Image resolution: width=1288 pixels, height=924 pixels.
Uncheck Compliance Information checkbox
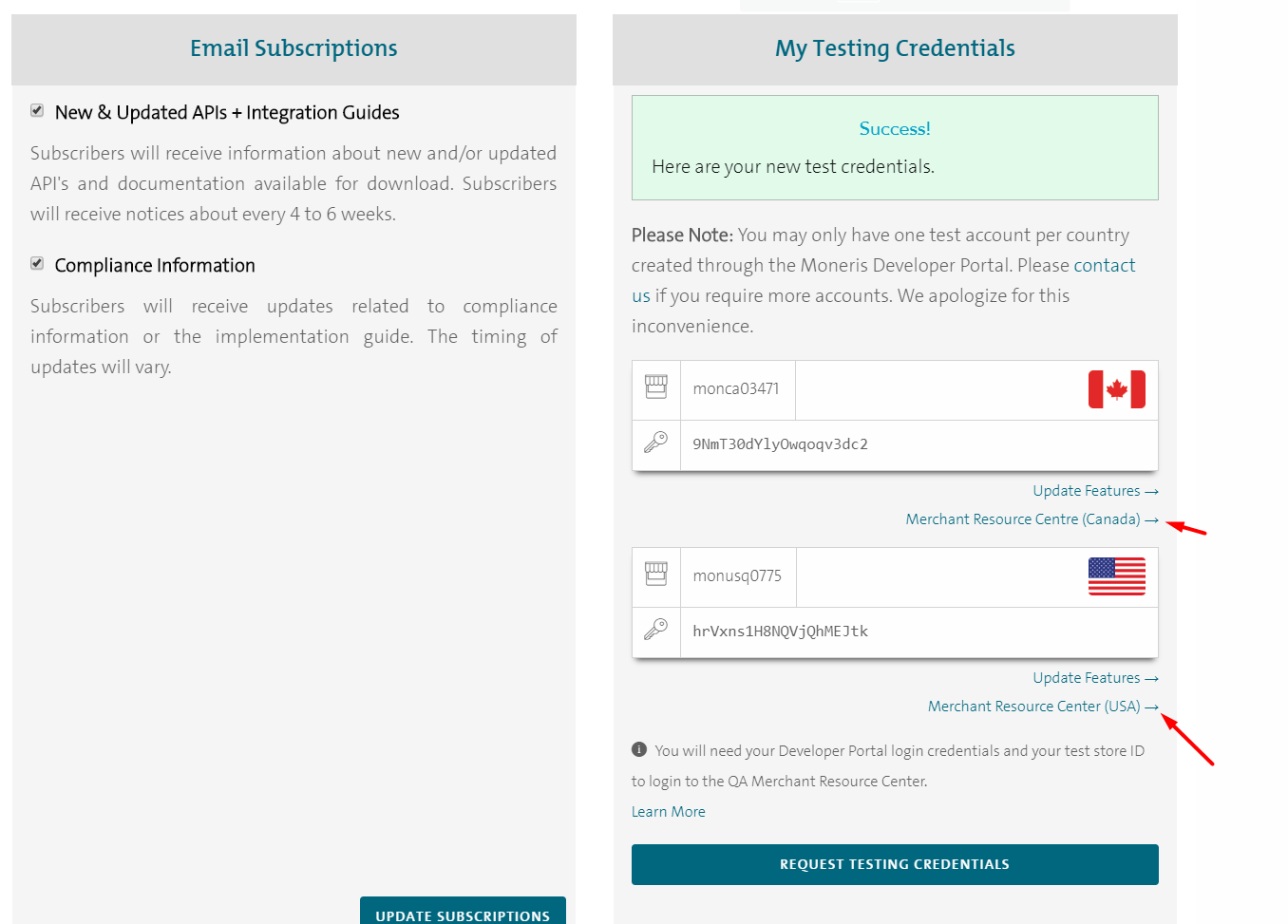pos(37,263)
